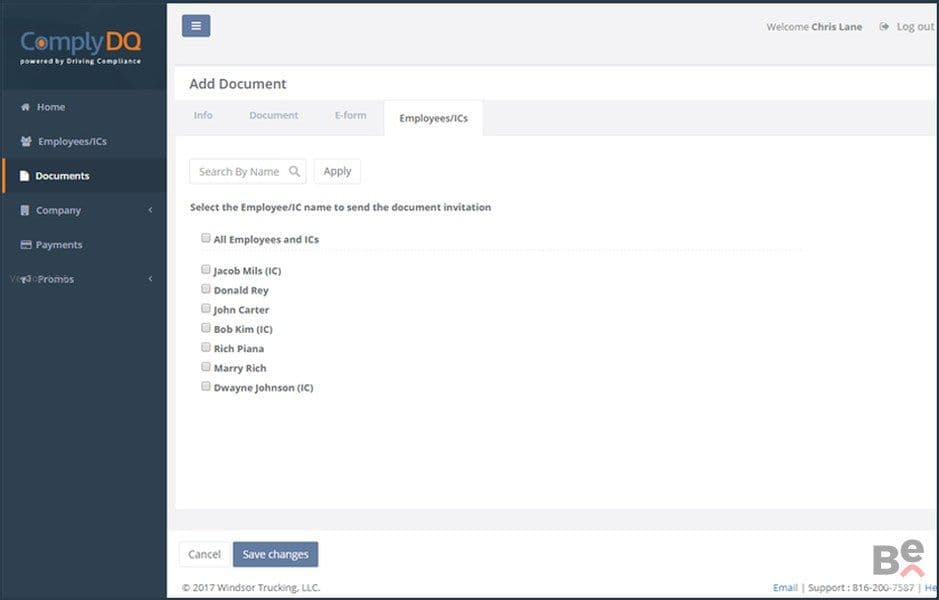Select the Employees/ICs tab

tap(434, 118)
